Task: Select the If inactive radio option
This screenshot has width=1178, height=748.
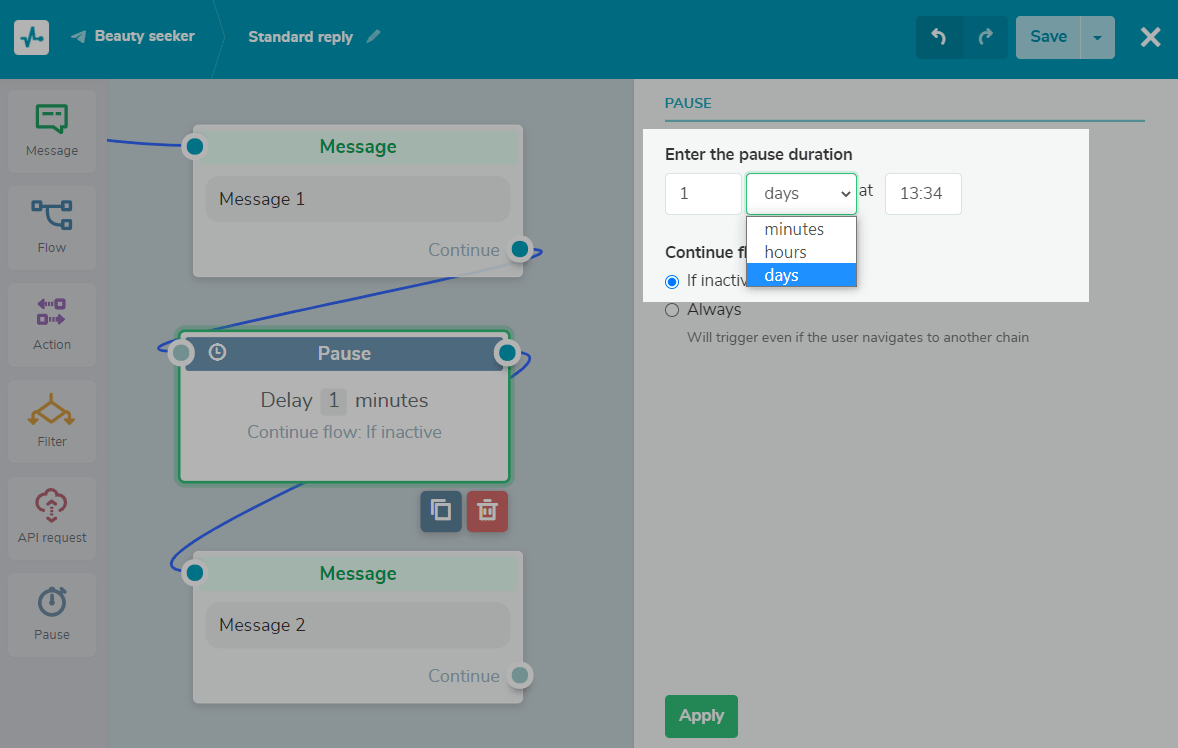Action: tap(672, 282)
